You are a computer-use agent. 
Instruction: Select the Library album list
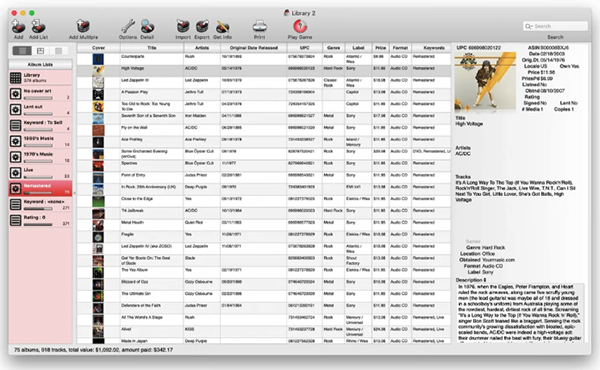pos(40,78)
